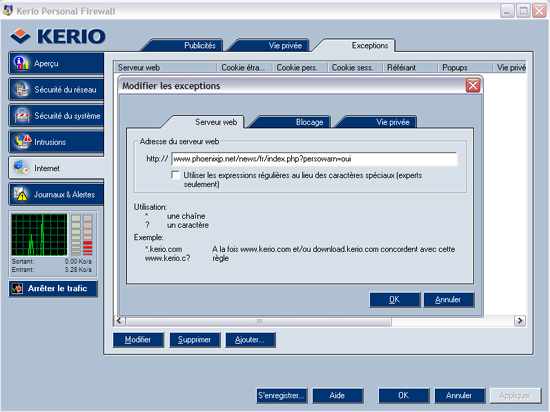Click the scroll right arrow
550x412 pixels.
[x=519, y=321]
